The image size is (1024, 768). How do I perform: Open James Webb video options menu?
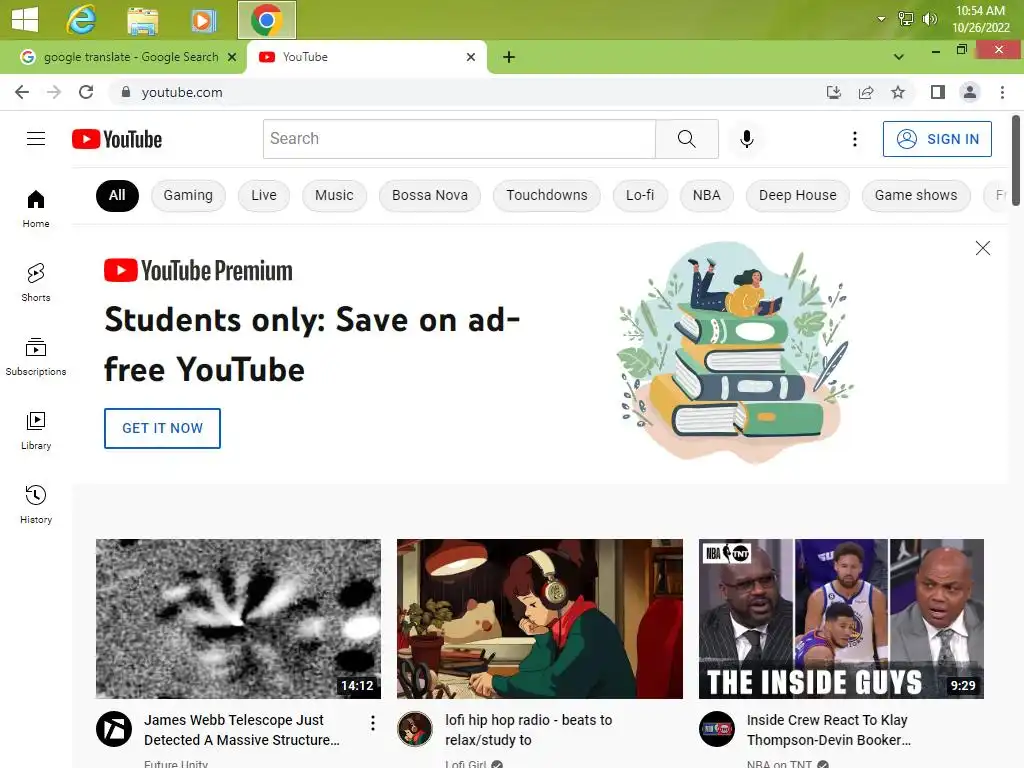372,722
